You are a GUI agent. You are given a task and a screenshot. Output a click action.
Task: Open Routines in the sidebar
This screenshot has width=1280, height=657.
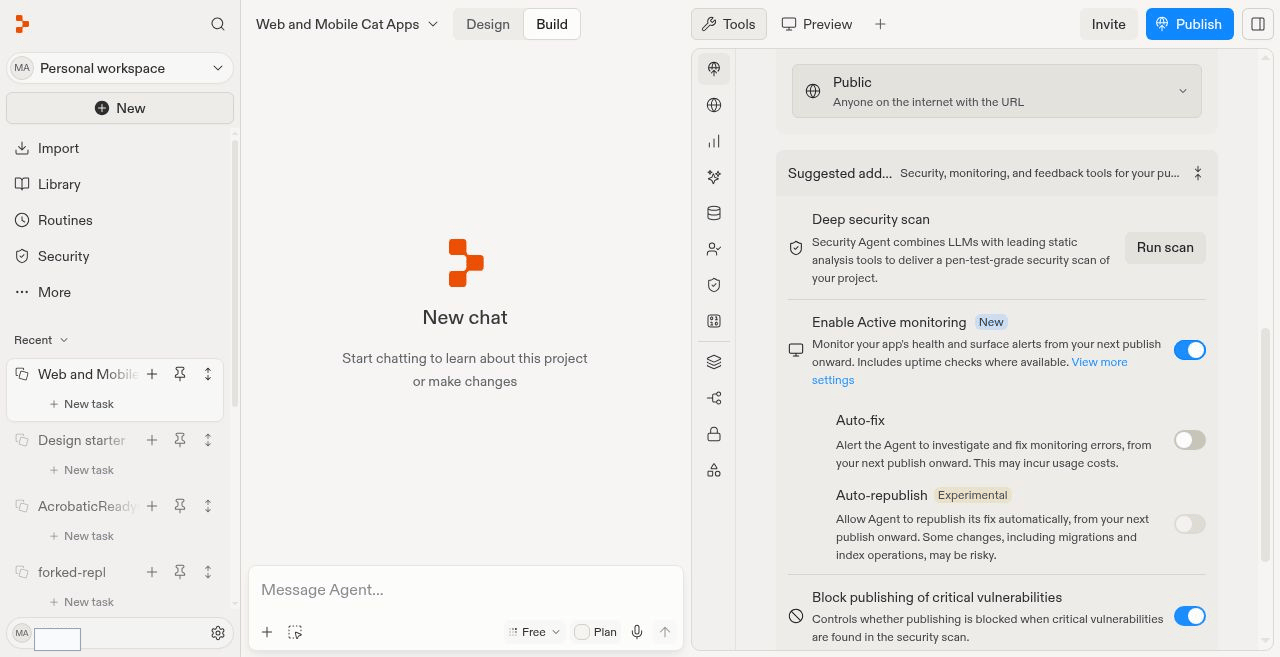pos(65,220)
